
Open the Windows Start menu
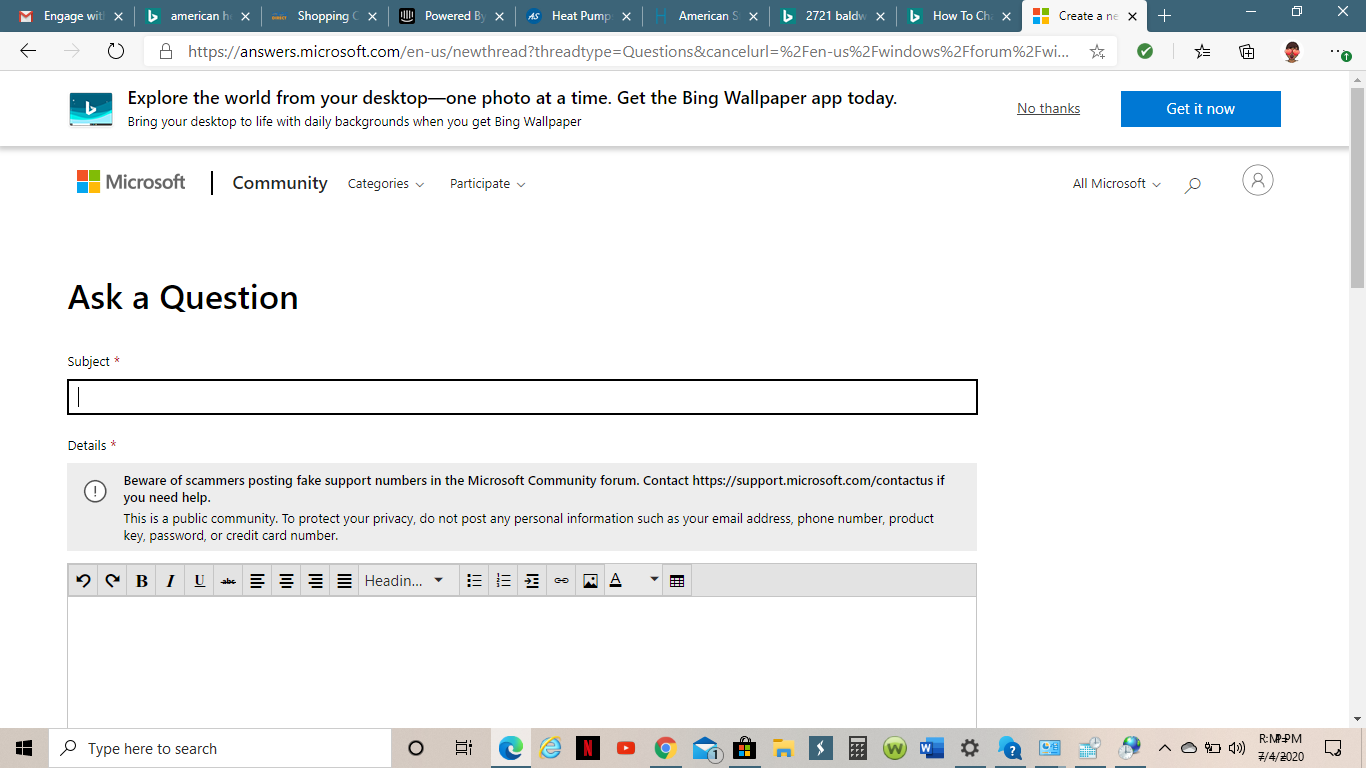click(x=24, y=748)
